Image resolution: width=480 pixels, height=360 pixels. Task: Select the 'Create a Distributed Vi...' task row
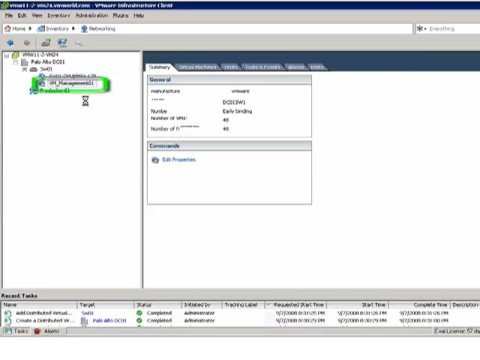click(x=240, y=320)
